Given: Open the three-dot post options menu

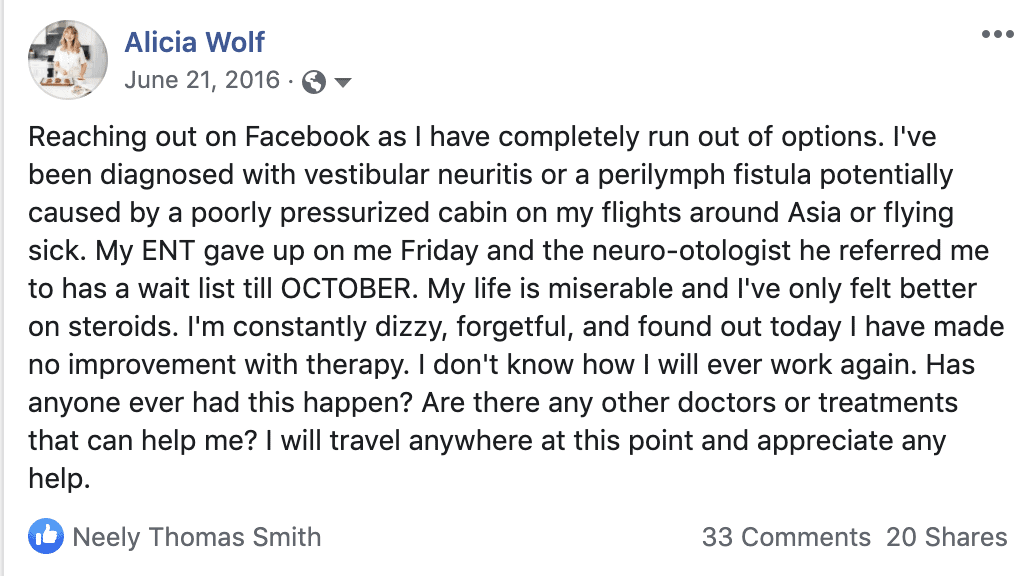Looking at the screenshot, I should (x=997, y=34).
